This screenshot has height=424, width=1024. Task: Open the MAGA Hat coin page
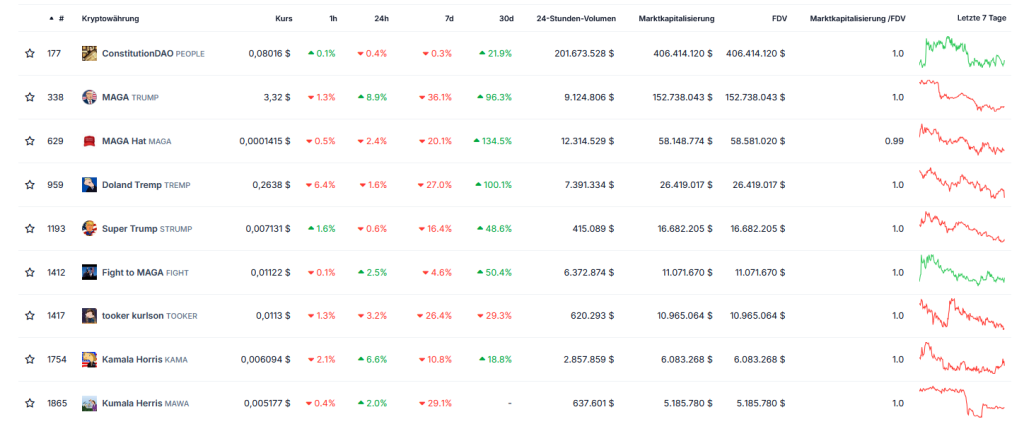(x=136, y=141)
